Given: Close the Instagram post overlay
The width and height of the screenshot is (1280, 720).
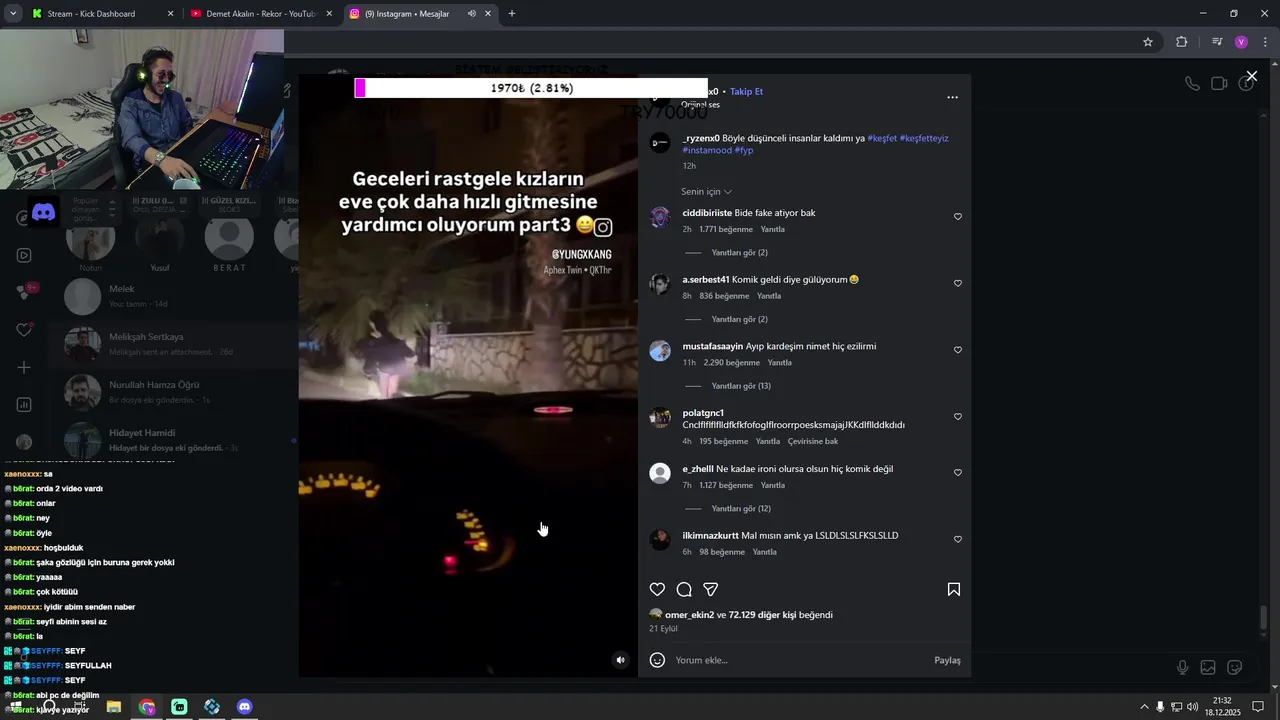Looking at the screenshot, I should 1251,76.
